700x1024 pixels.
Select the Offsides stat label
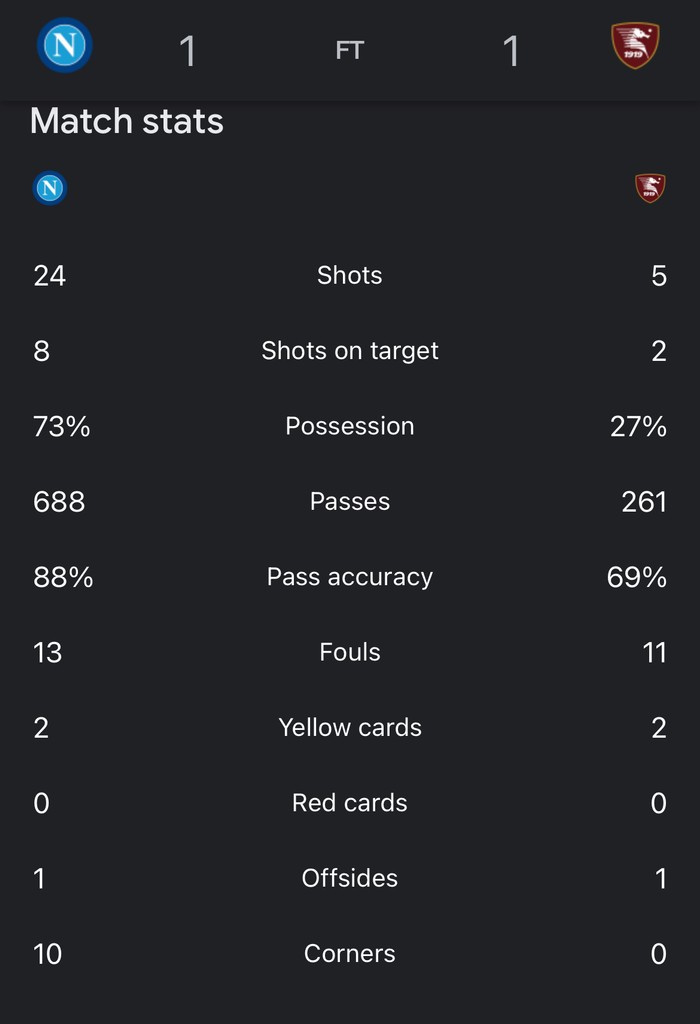349,878
